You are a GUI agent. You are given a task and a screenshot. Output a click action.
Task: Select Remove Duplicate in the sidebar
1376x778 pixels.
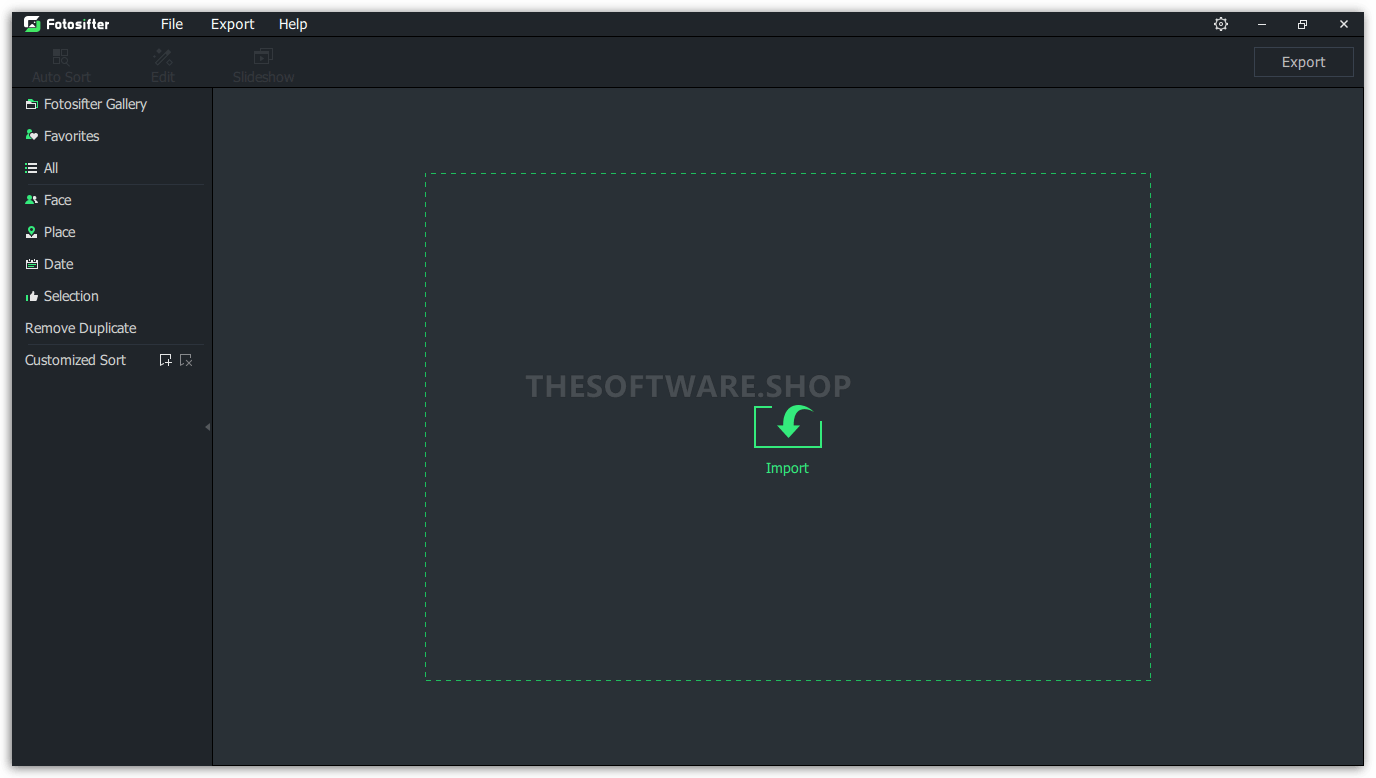(x=80, y=327)
